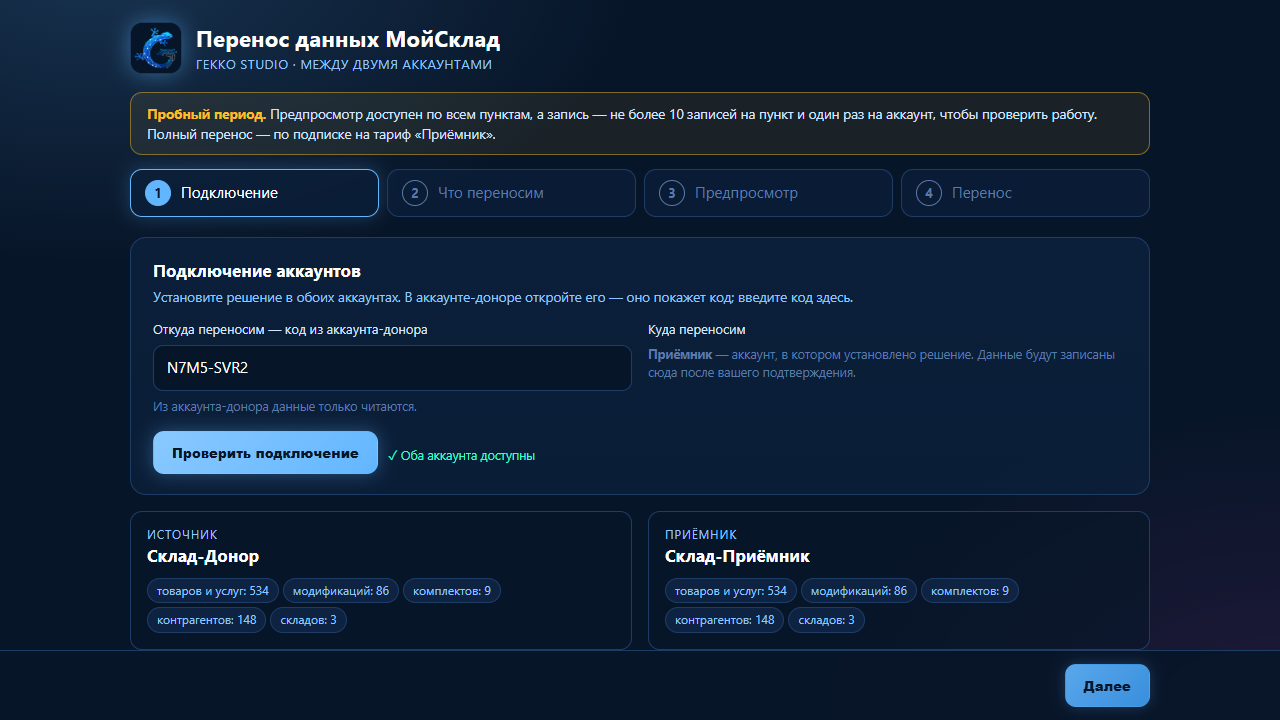Click the Перенос данных МойСклад heading

click(348, 40)
